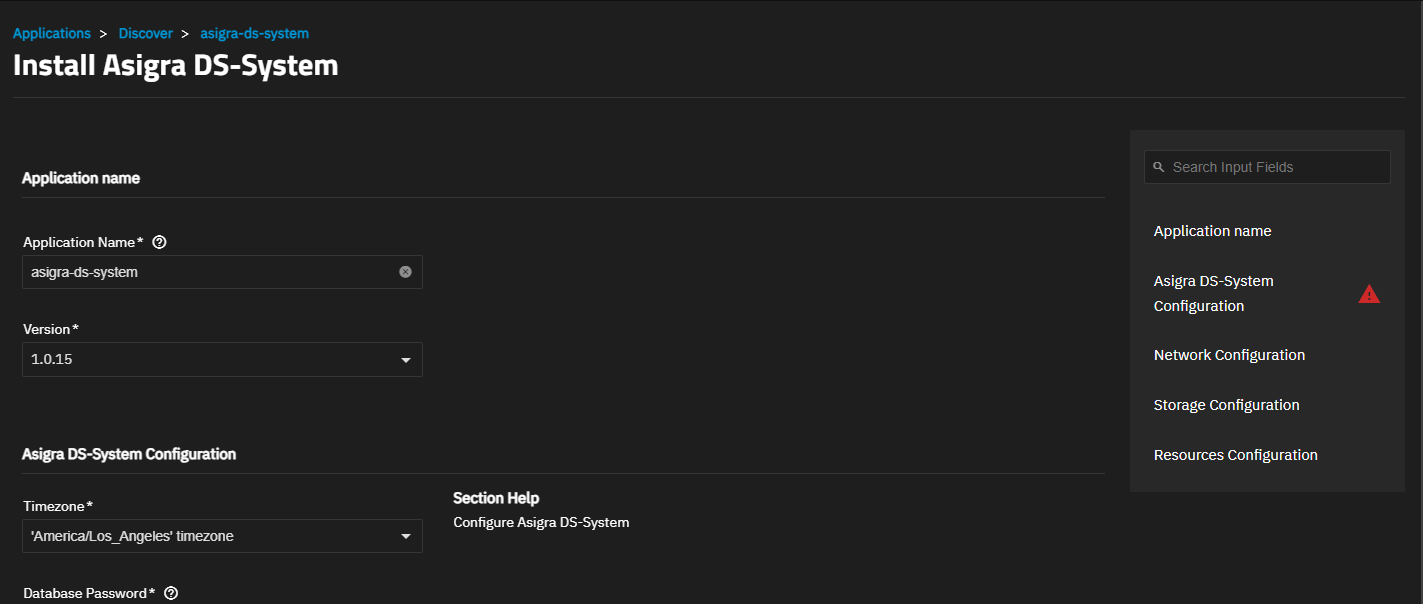Go to Applications breadcrumb link
Screen dimensions: 1423x604
pyautogui.click(x=52, y=34)
